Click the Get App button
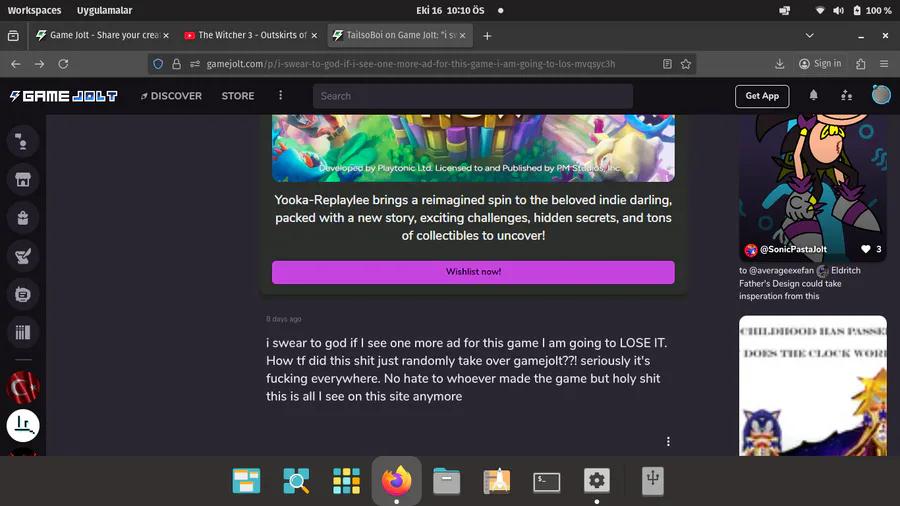The image size is (900, 506). tap(762, 96)
